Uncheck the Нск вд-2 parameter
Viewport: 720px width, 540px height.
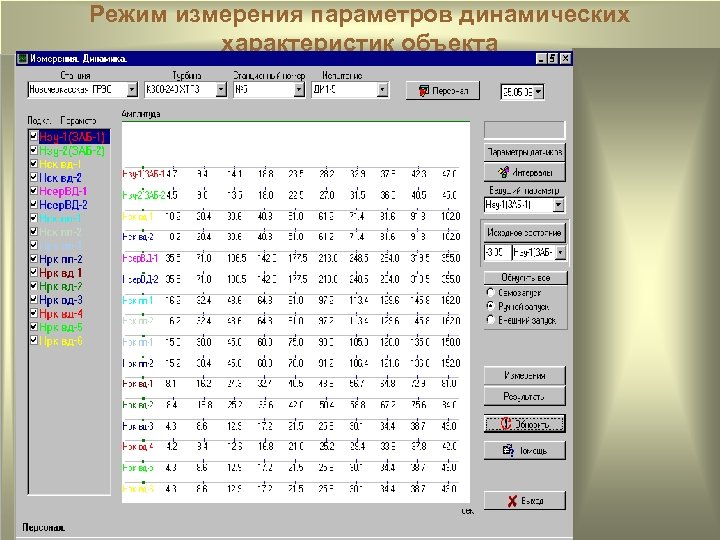[34, 177]
